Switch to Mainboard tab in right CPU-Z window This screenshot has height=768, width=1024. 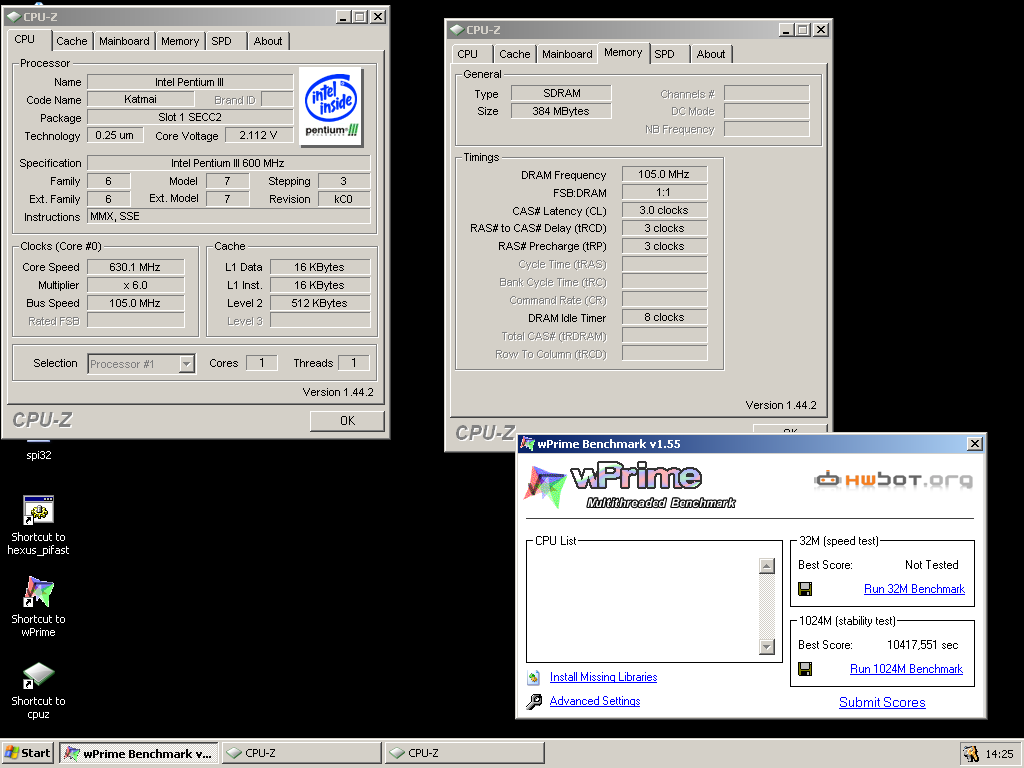coord(567,54)
